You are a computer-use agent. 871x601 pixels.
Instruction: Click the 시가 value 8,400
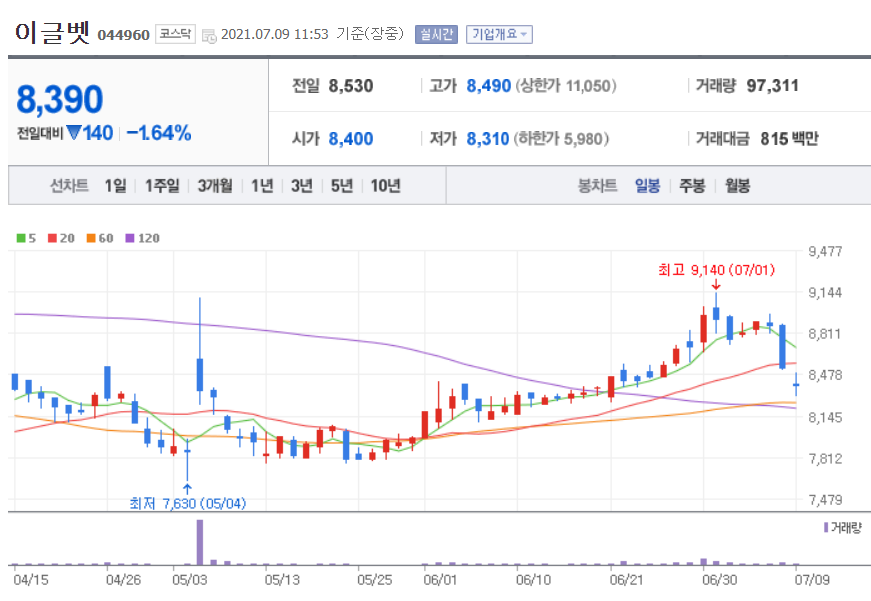[x=351, y=138]
